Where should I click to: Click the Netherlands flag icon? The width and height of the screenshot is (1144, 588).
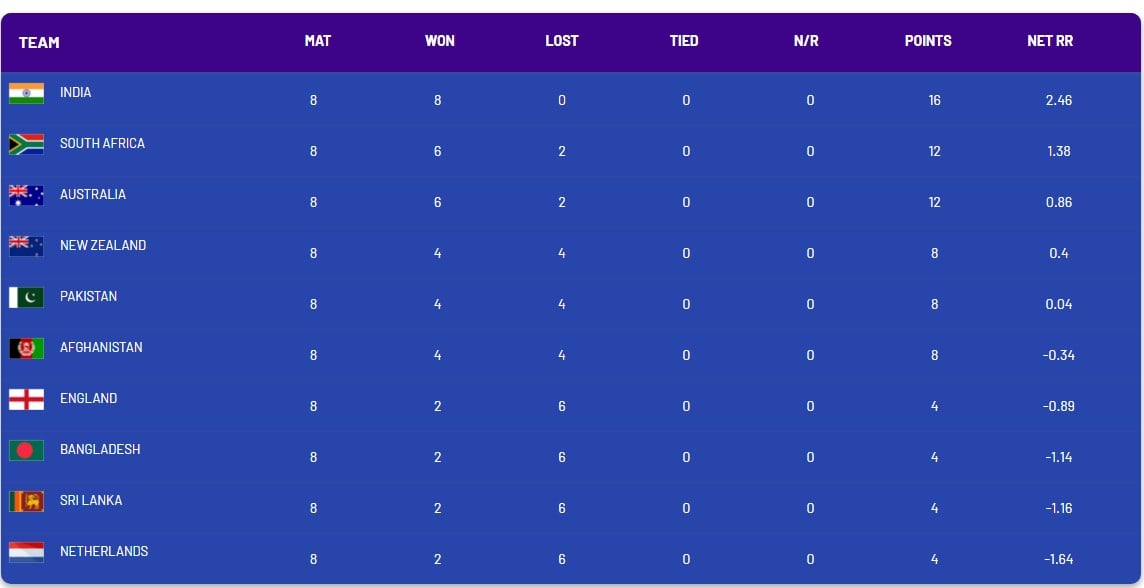pos(26,552)
